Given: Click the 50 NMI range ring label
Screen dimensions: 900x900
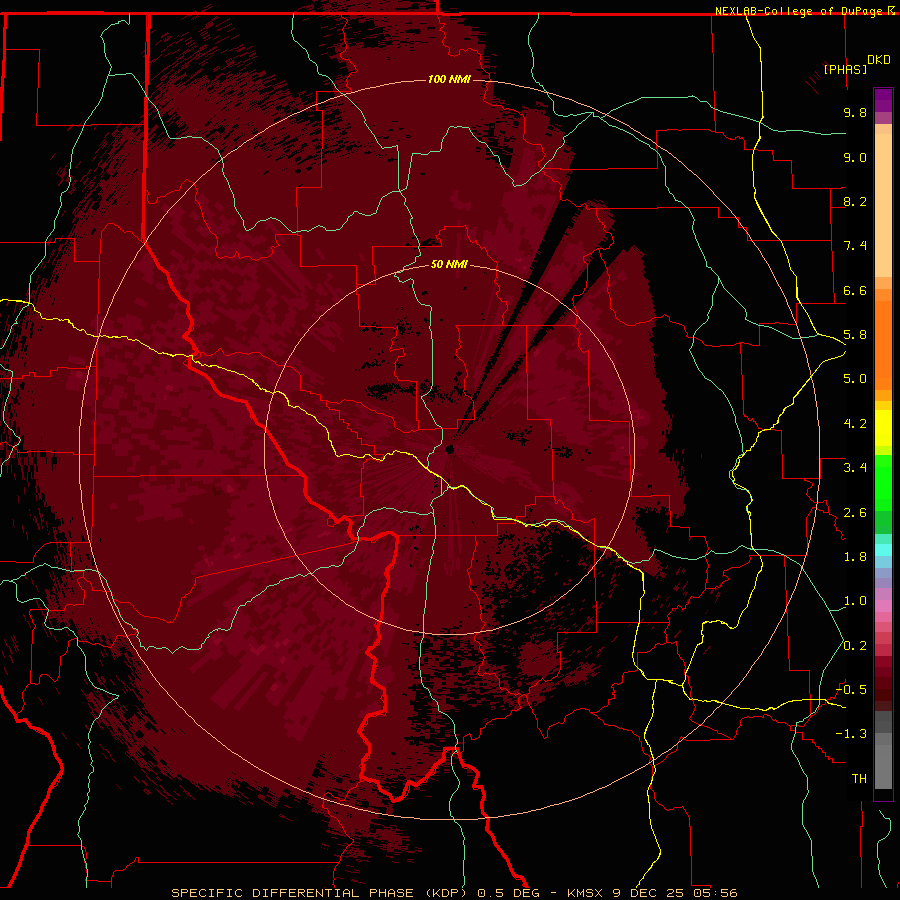Looking at the screenshot, I should click(449, 264).
